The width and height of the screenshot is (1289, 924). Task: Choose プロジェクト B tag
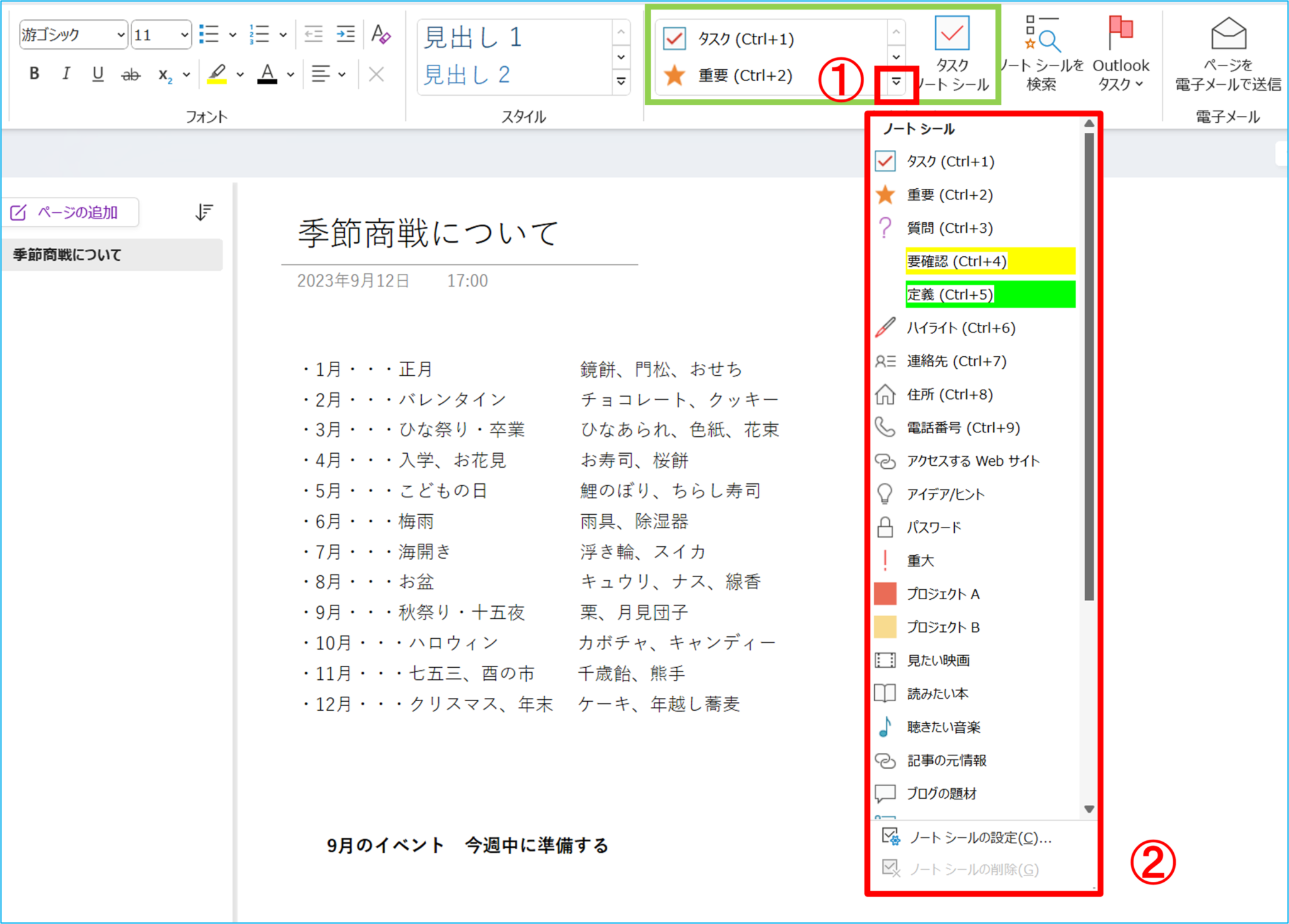click(x=976, y=628)
